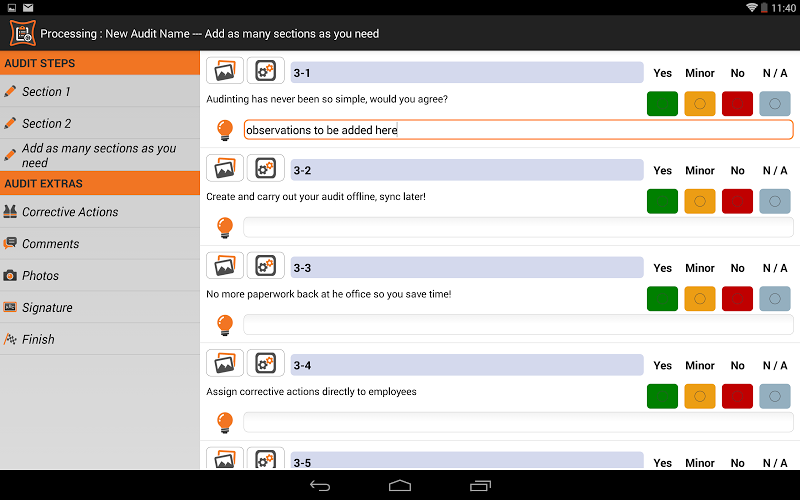The image size is (800, 500).
Task: Tap the Comments speech bubble icon
Action: (x=10, y=243)
